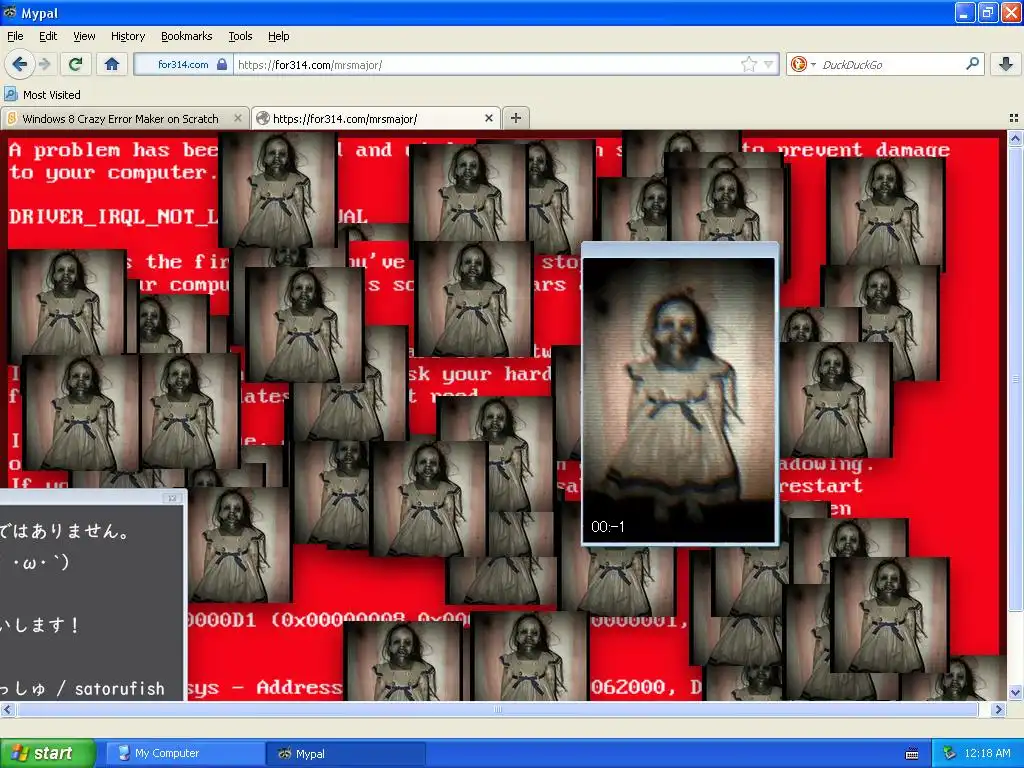Open the Most Visited bookmarks folder
The height and width of the screenshot is (768, 1024).
click(x=43, y=95)
